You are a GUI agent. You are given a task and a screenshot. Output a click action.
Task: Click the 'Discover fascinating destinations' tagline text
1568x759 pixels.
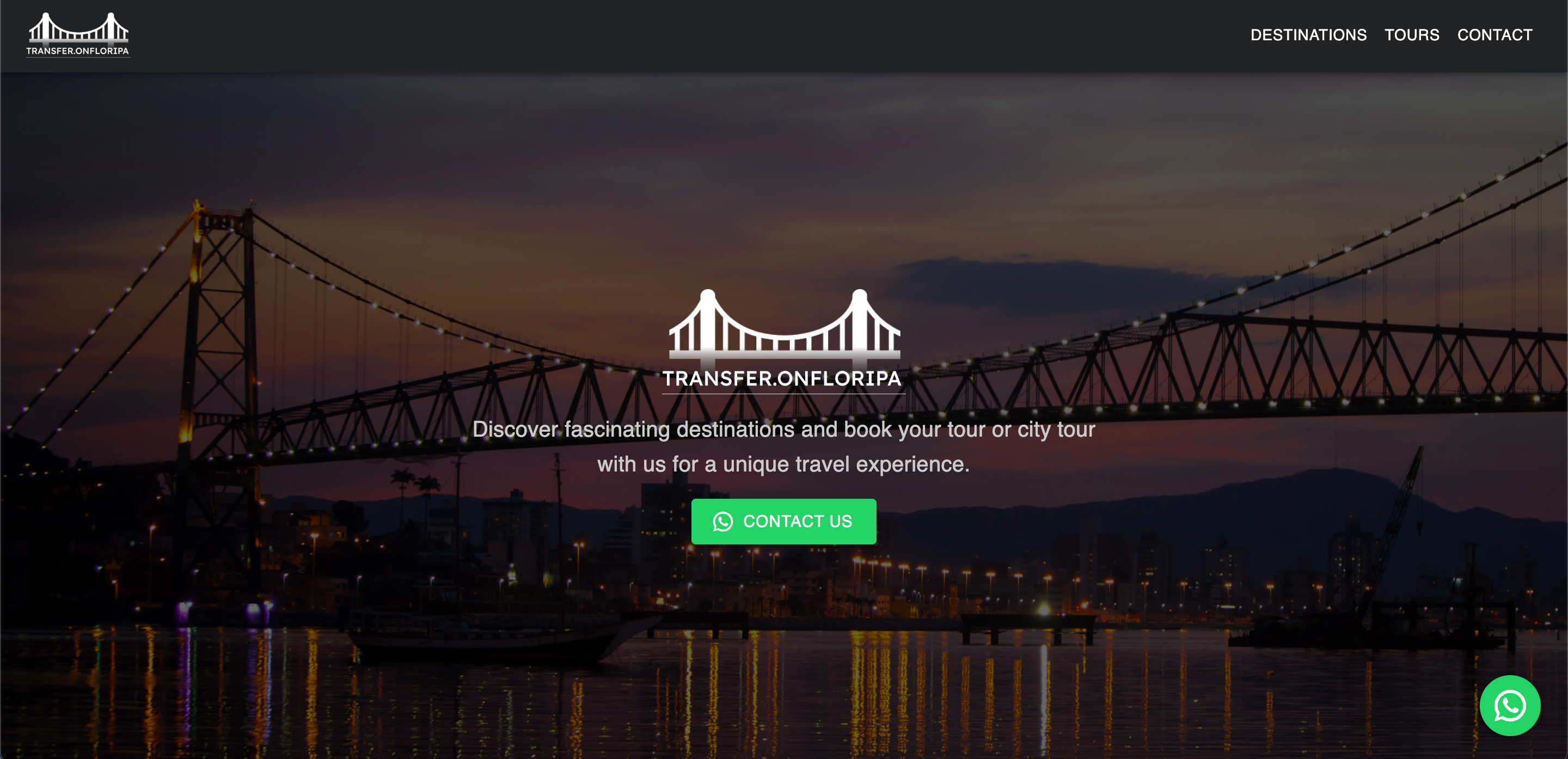pos(783,429)
